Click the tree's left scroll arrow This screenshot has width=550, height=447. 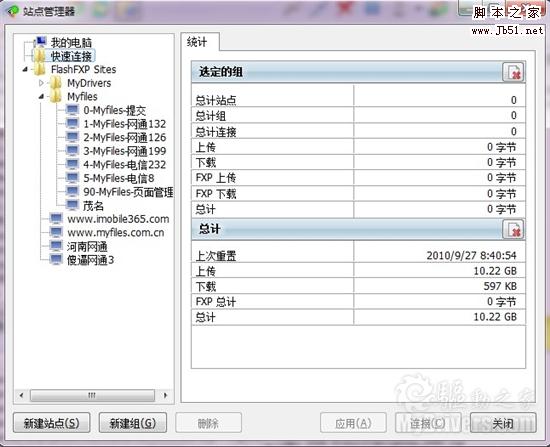pos(21,395)
